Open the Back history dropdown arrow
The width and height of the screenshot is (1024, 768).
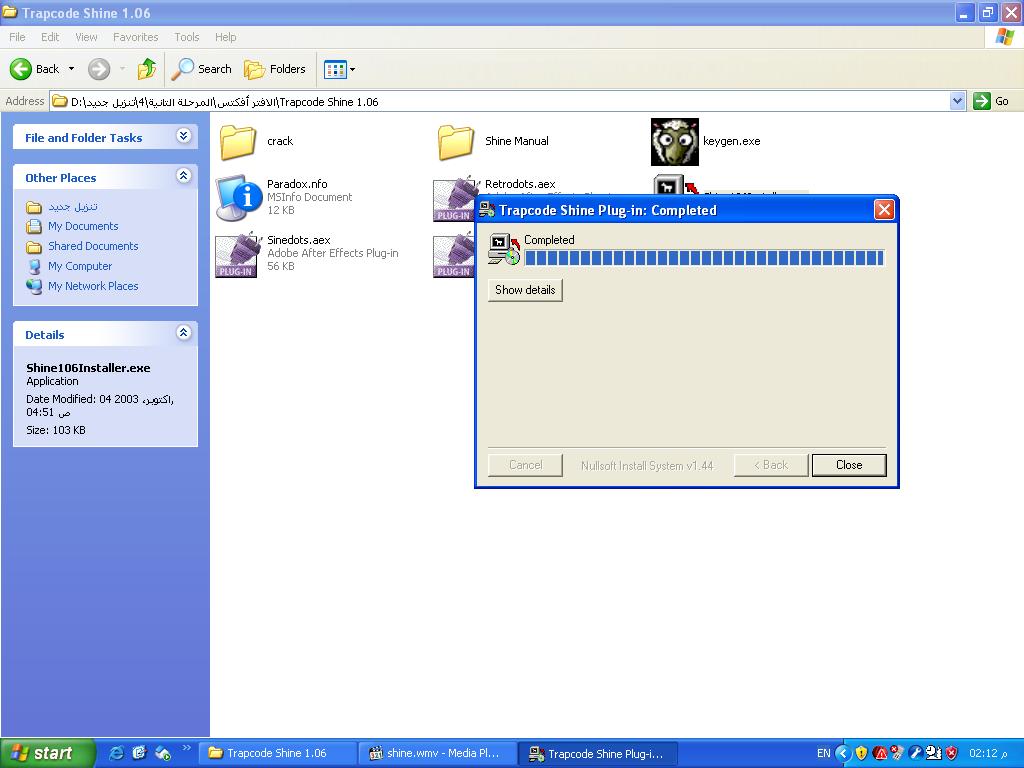click(71, 69)
